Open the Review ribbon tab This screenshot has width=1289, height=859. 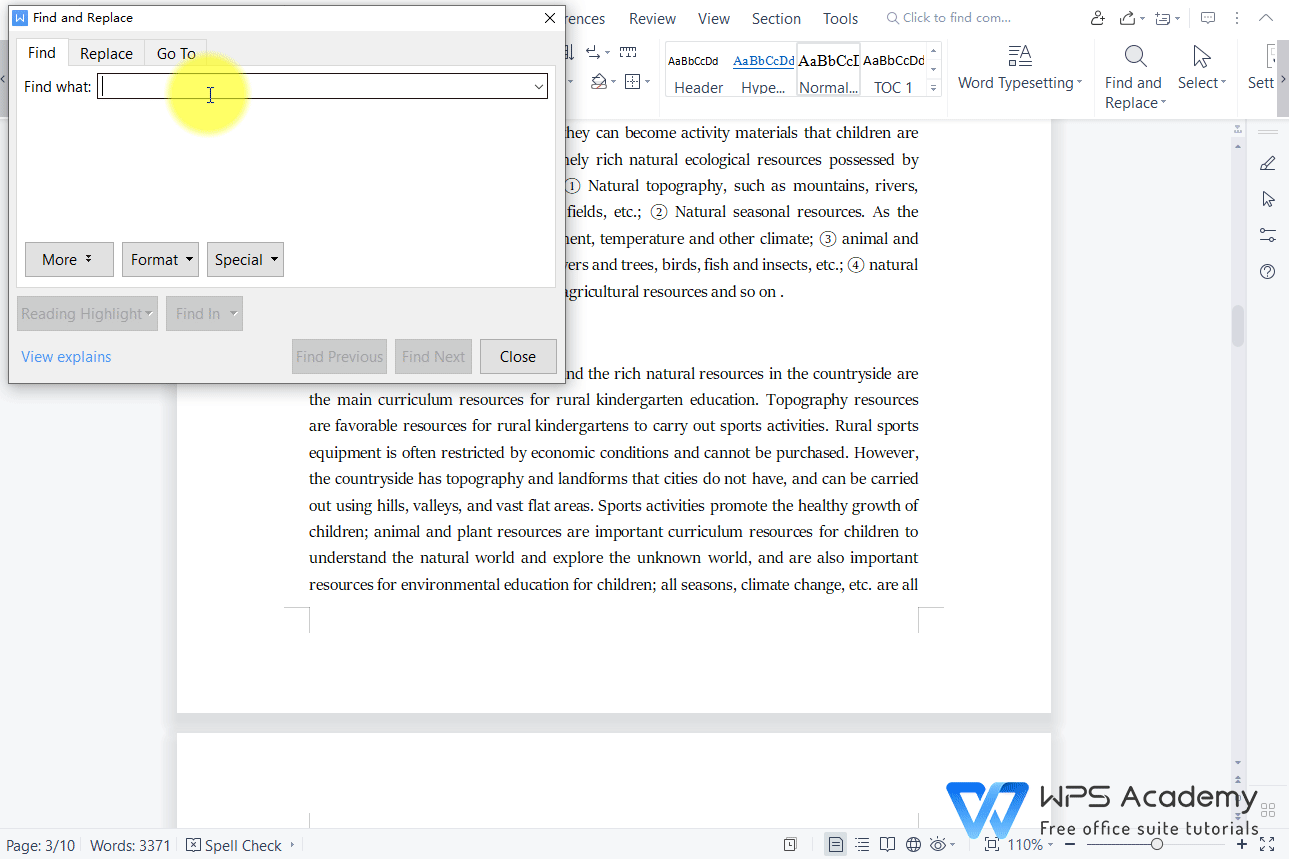tap(651, 18)
